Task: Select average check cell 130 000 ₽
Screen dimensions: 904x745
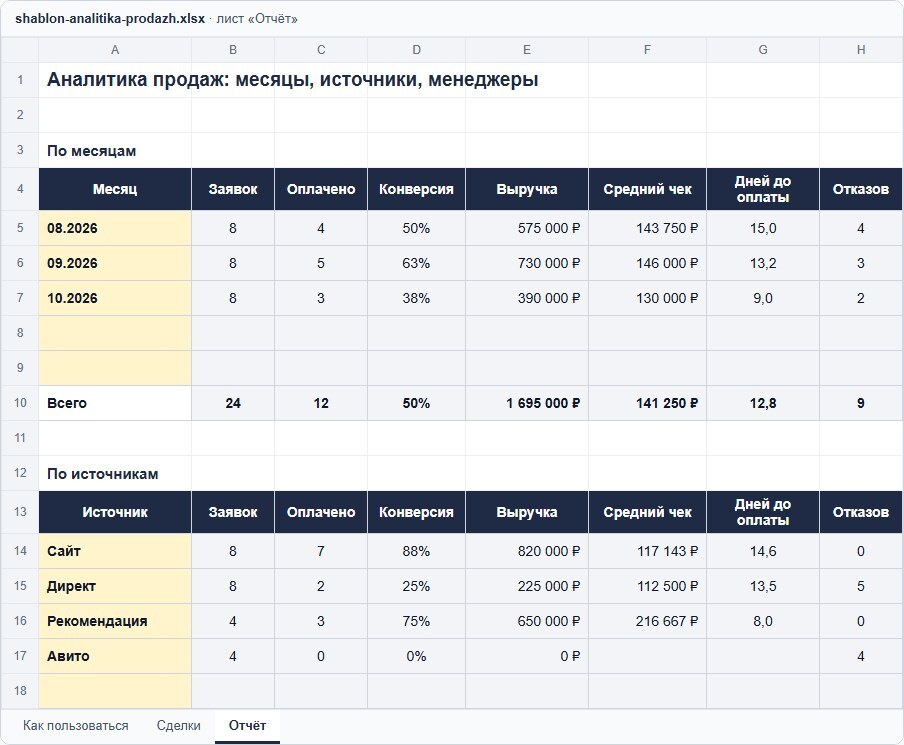Action: [x=647, y=298]
